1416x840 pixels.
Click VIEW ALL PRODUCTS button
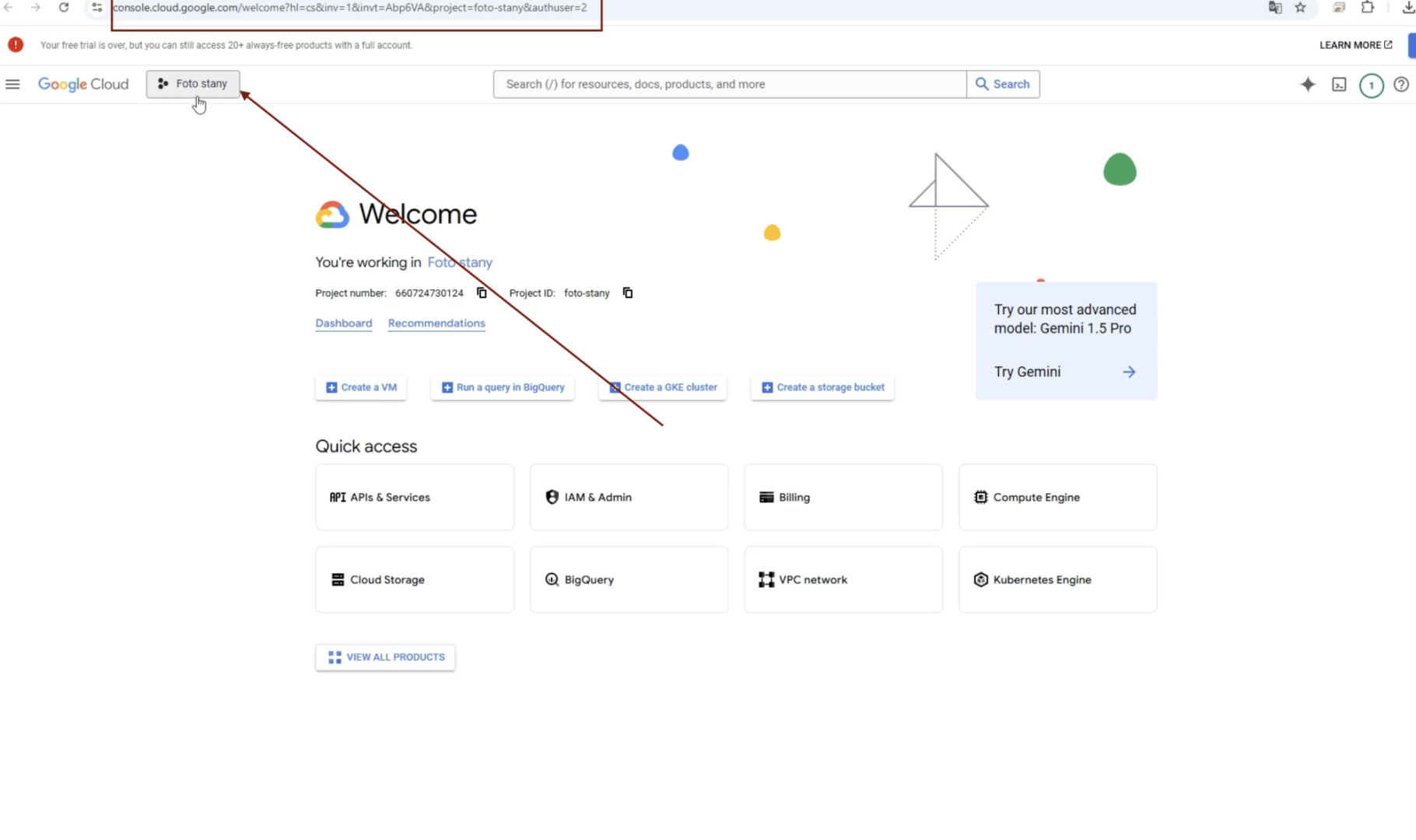[x=385, y=657]
